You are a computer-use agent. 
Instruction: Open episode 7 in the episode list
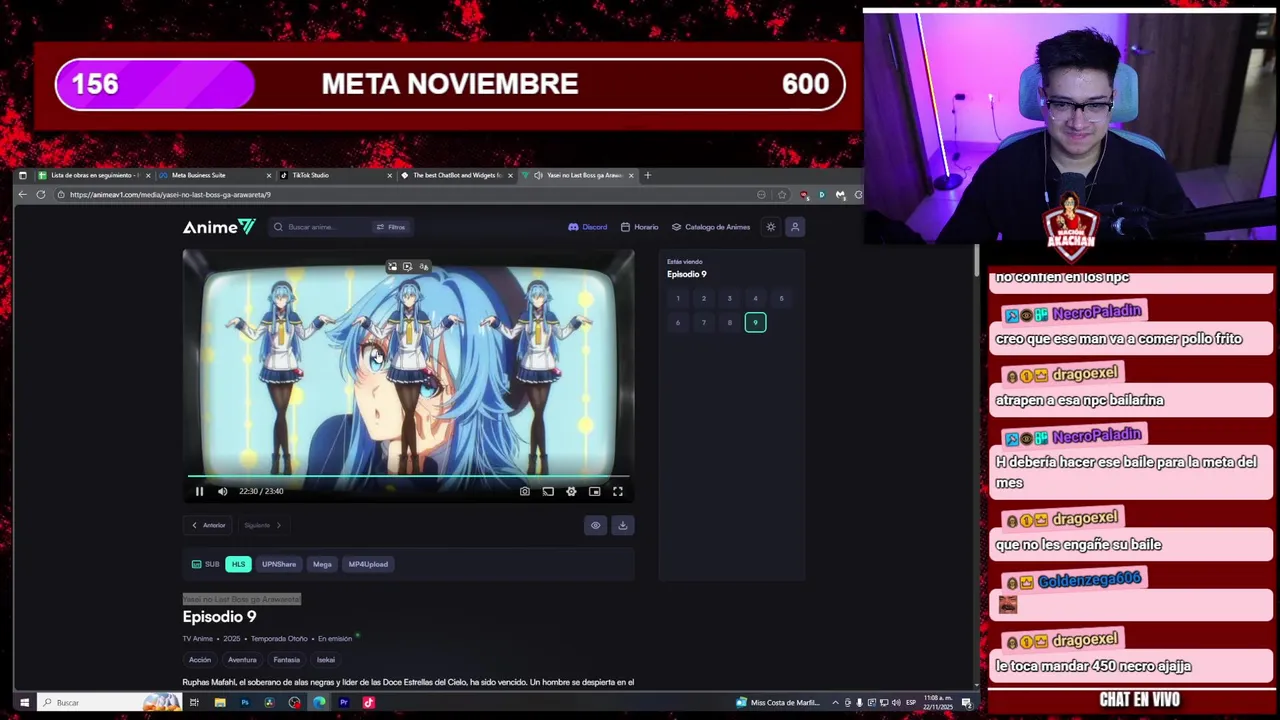click(703, 322)
